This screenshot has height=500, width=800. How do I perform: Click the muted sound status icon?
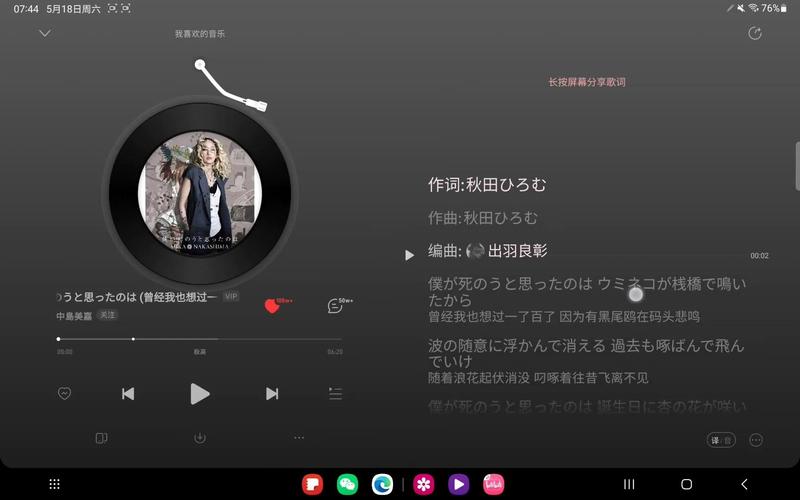coord(741,8)
